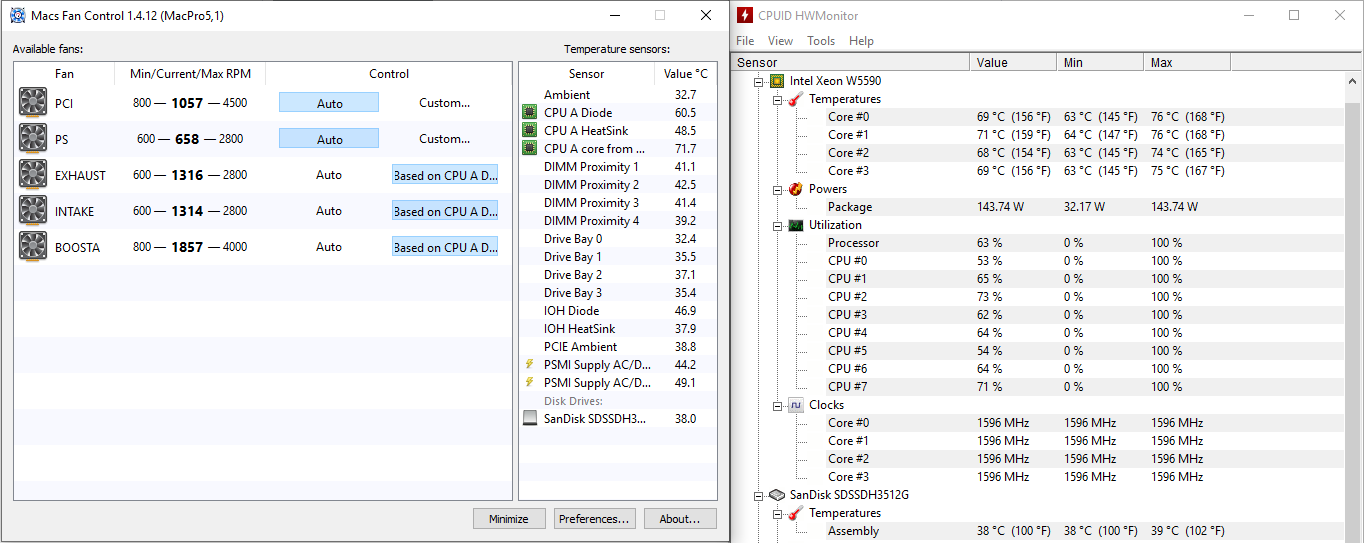Open Preferences... in Macs Fan Control
The height and width of the screenshot is (543, 1364).
595,518
